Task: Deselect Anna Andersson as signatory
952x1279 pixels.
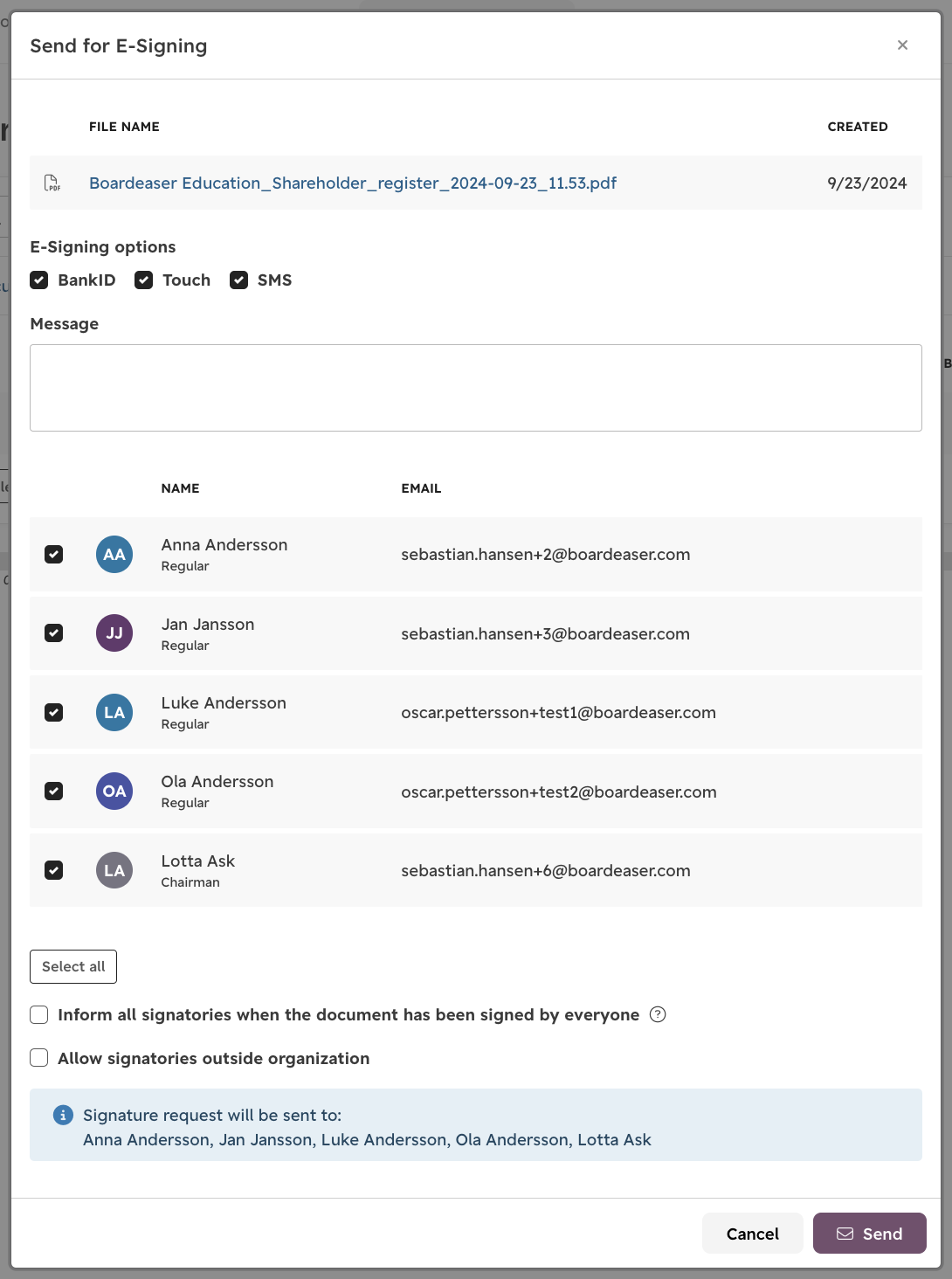Action: (x=54, y=555)
